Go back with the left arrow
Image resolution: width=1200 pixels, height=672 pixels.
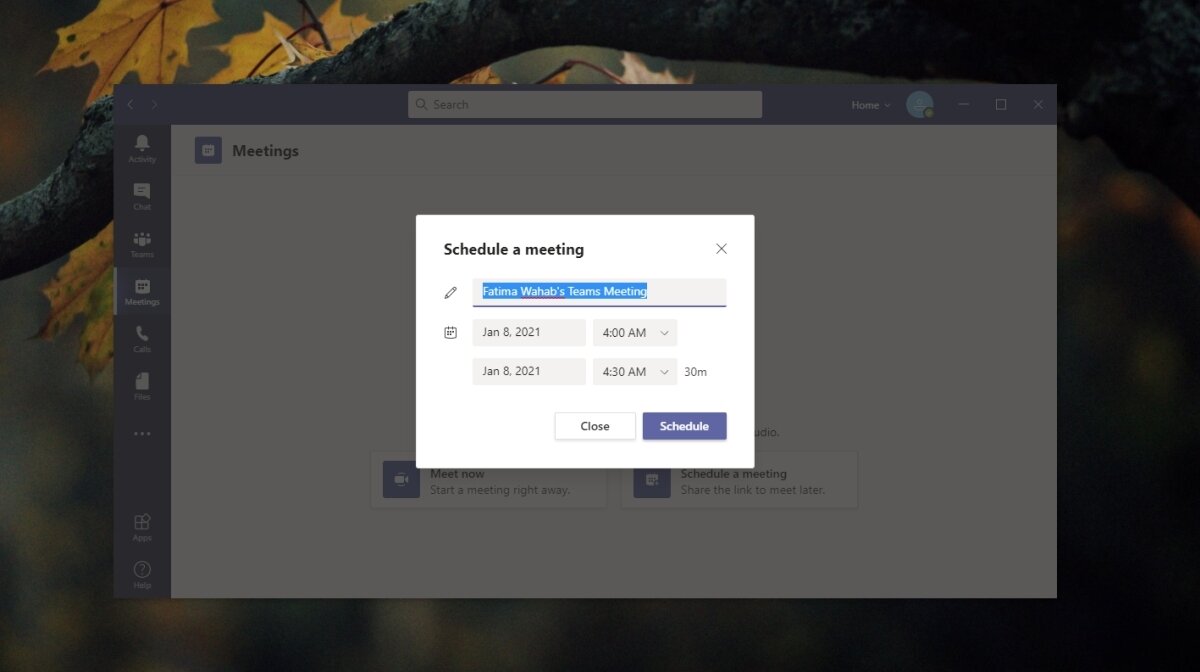pyautogui.click(x=131, y=104)
